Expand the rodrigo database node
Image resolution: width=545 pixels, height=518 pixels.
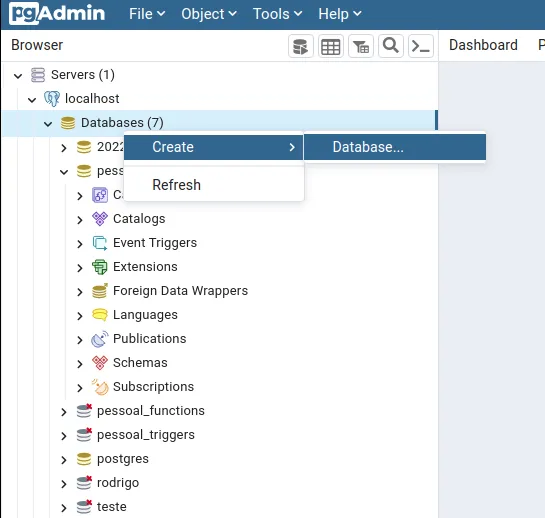[x=64, y=484]
